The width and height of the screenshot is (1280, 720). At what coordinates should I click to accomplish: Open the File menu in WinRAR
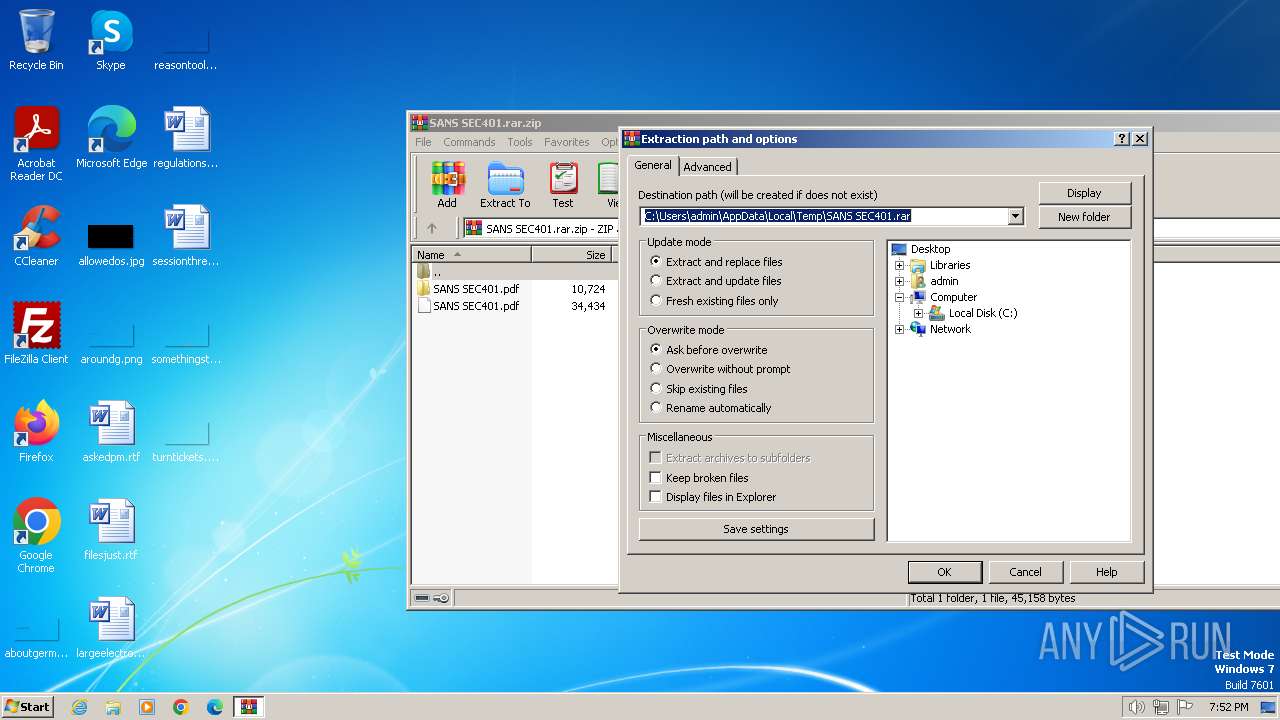point(424,142)
